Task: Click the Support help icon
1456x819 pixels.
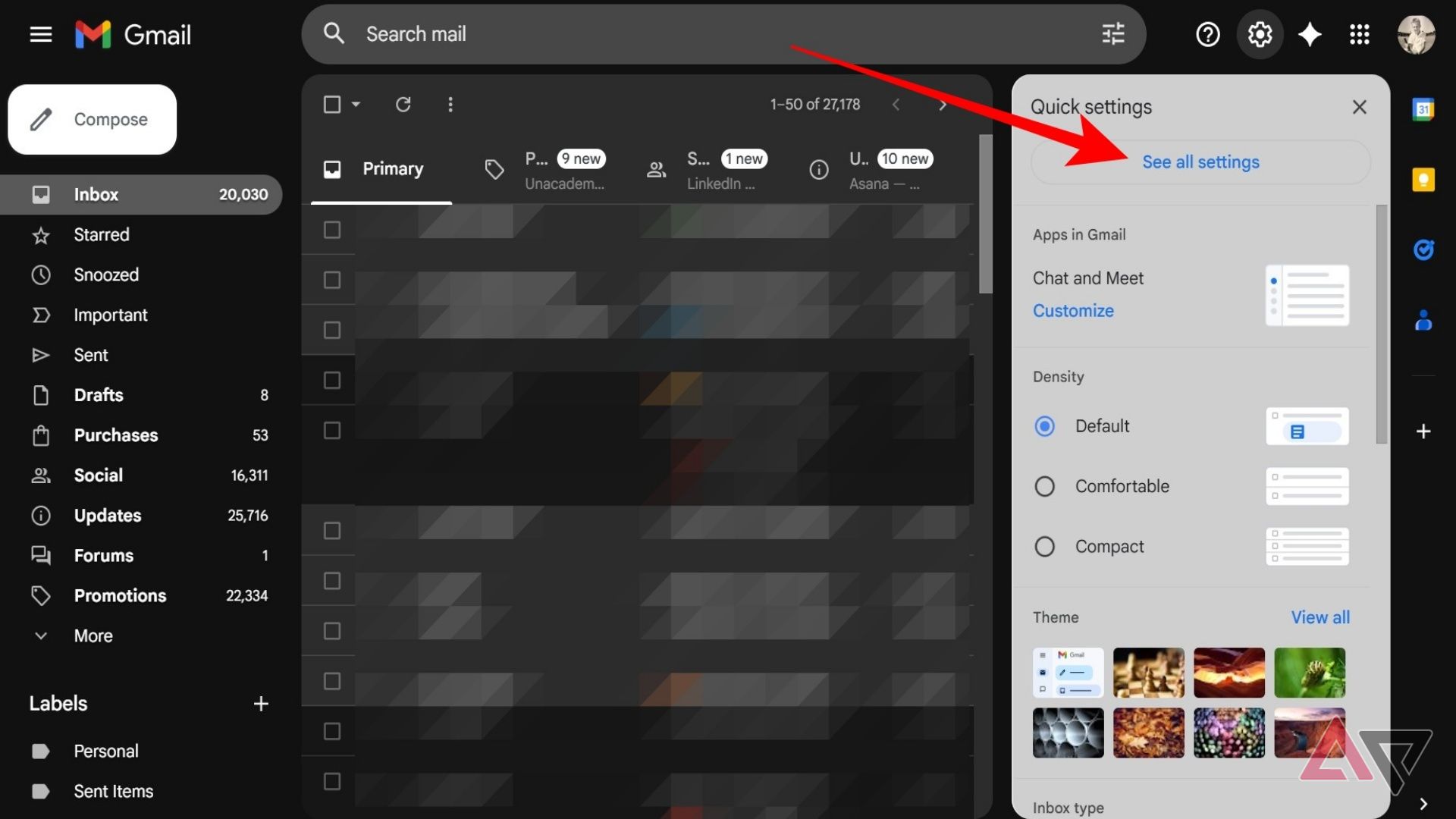Action: [1207, 34]
